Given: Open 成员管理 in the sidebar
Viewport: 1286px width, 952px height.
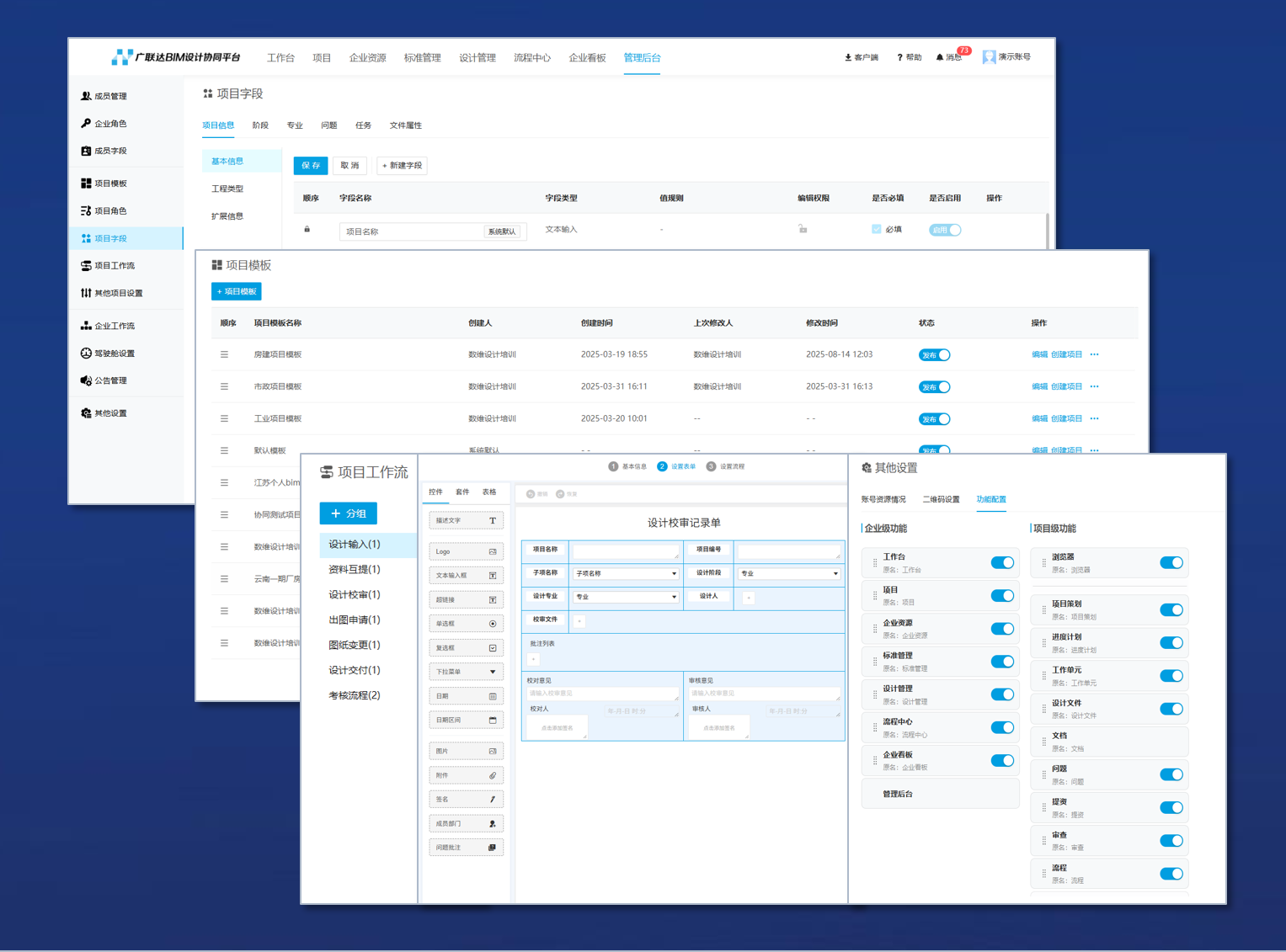Looking at the screenshot, I should 109,97.
